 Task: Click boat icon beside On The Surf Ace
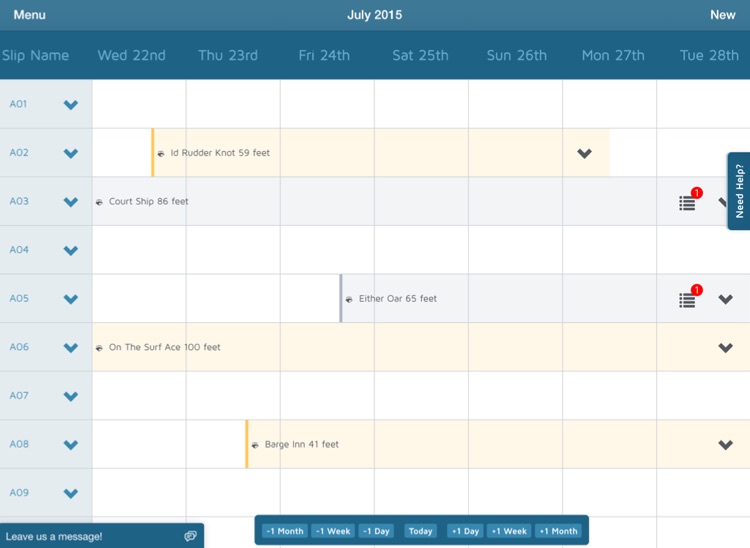click(99, 348)
